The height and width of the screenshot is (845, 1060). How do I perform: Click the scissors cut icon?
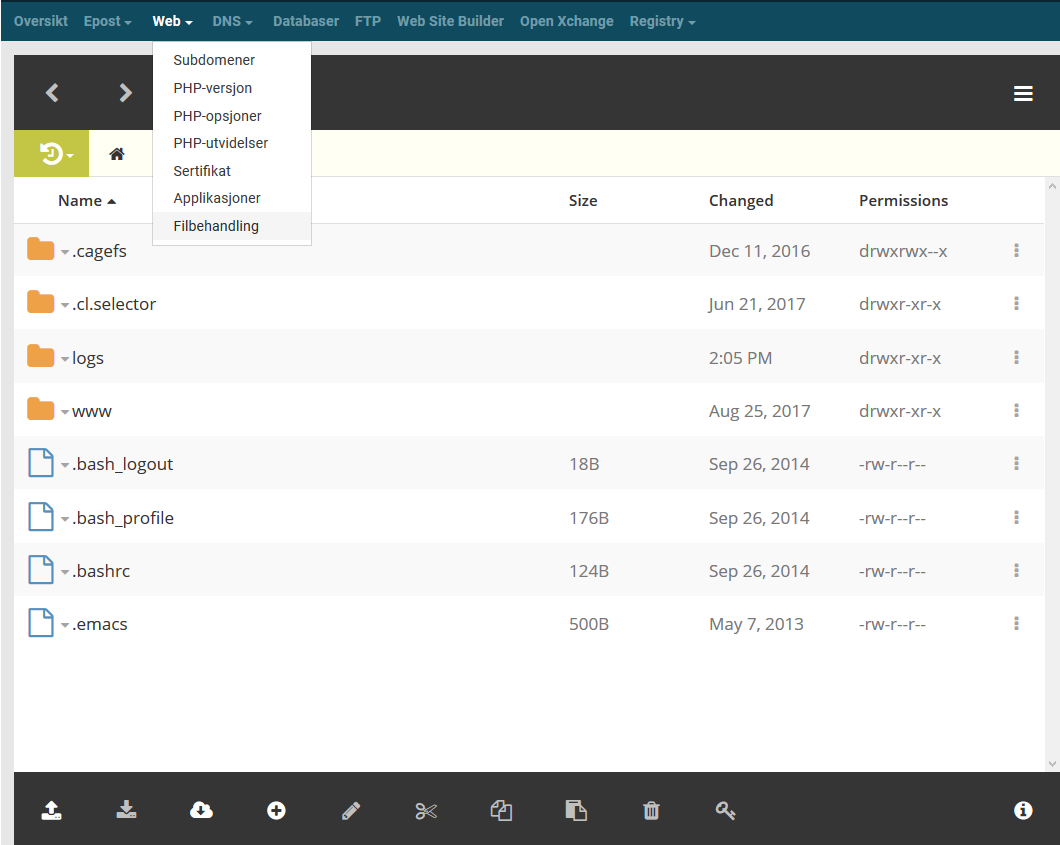426,811
